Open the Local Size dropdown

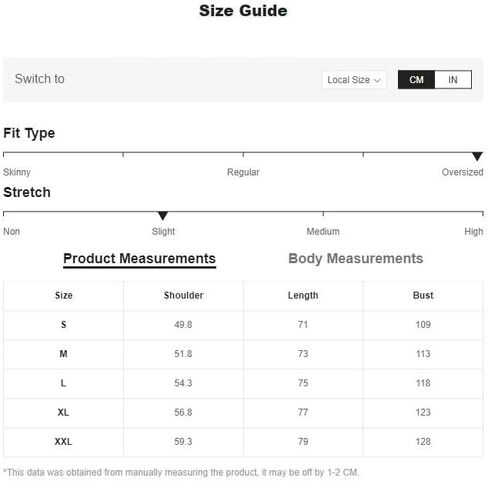point(354,80)
